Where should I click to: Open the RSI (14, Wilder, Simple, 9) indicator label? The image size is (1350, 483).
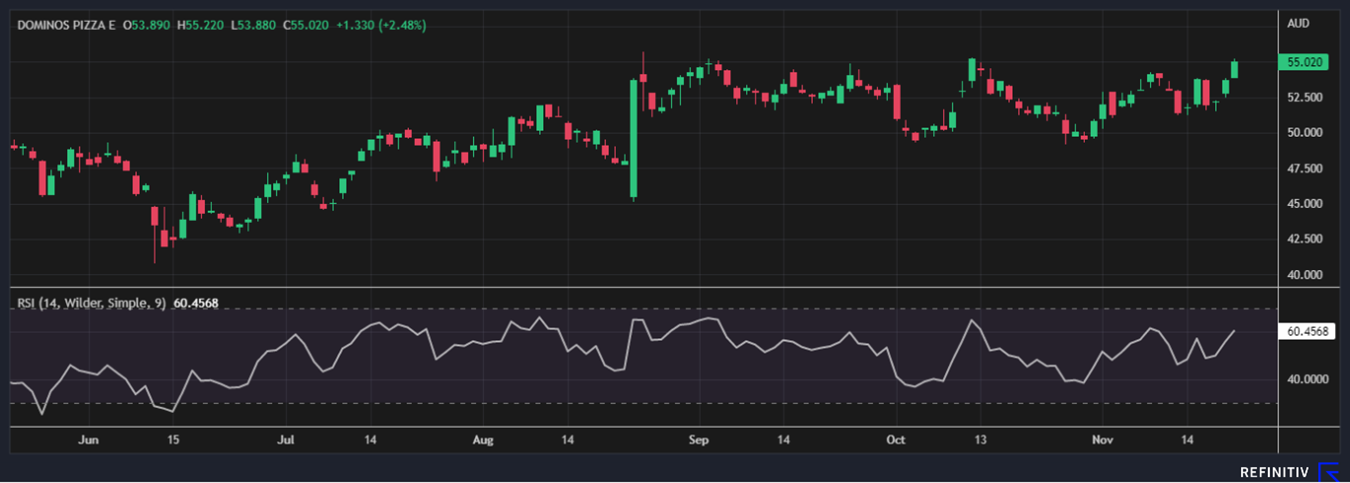point(92,301)
